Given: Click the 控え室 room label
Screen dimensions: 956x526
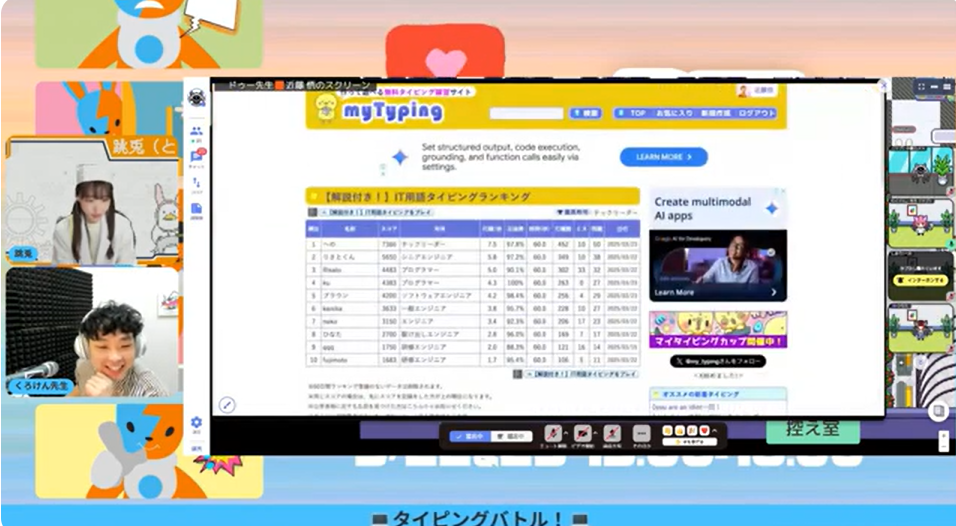Looking at the screenshot, I should tap(813, 428).
